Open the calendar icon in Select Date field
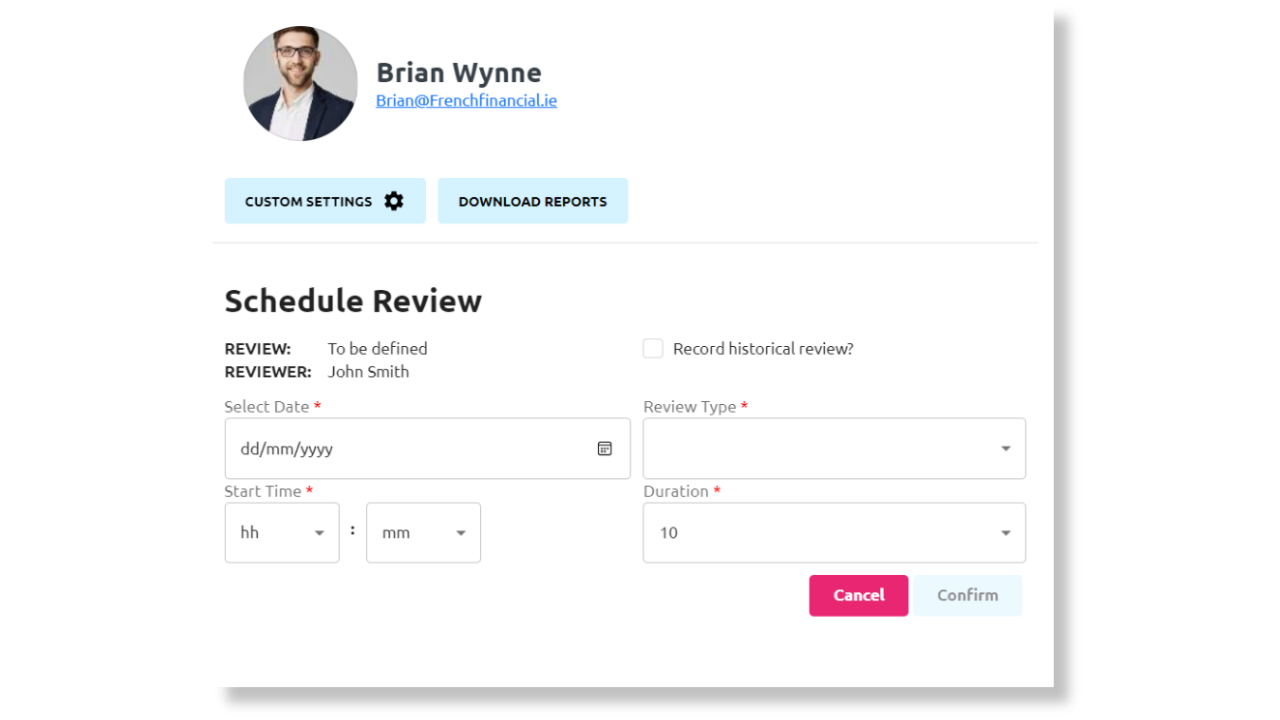 605,448
